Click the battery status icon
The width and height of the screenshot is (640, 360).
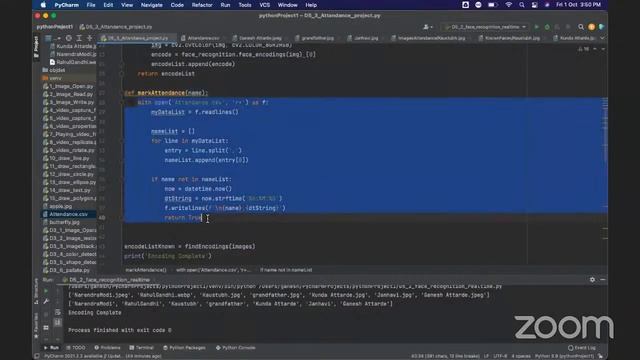(492, 5)
